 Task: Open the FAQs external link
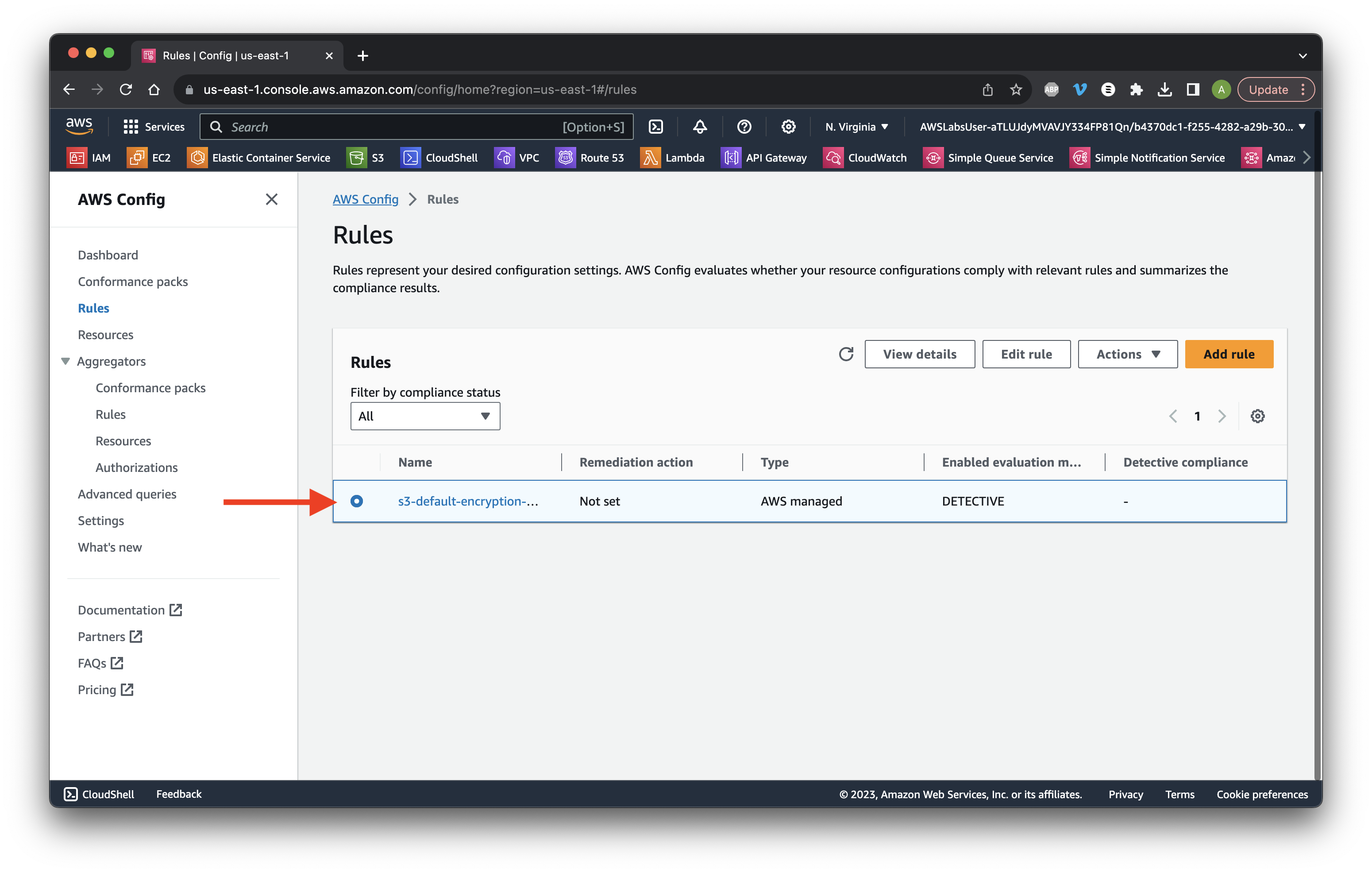100,663
